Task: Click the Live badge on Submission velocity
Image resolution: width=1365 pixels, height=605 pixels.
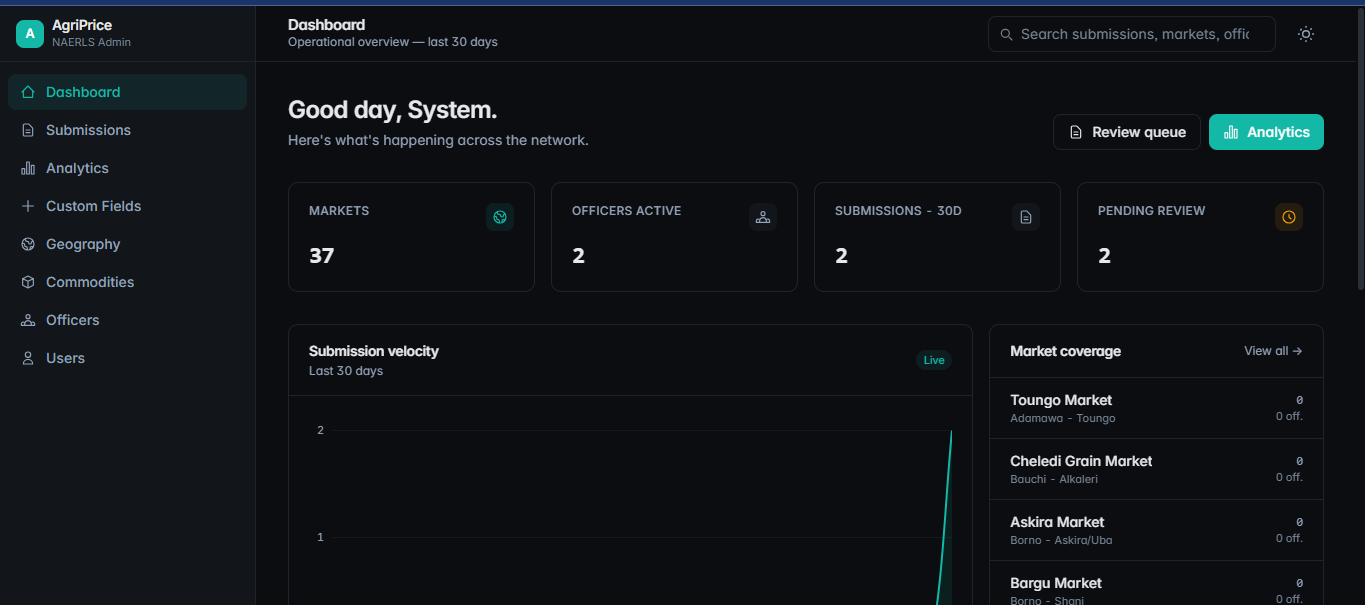Action: tap(934, 360)
